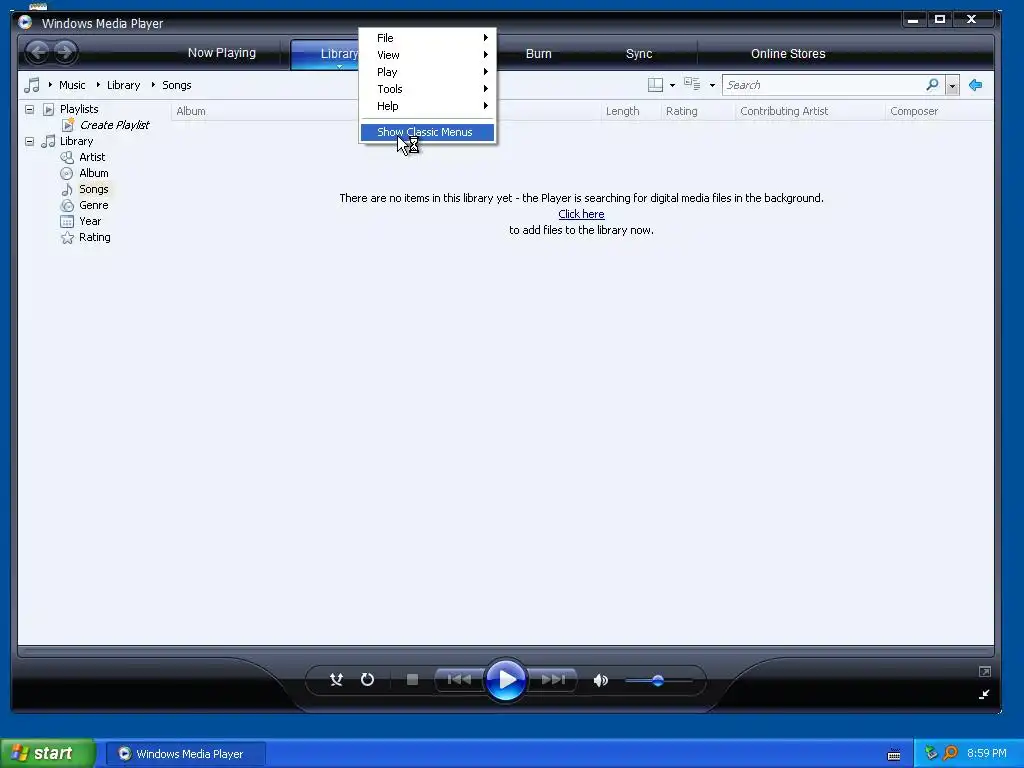Sort by the Length column header
Image resolution: width=1024 pixels, height=768 pixels.
[622, 111]
